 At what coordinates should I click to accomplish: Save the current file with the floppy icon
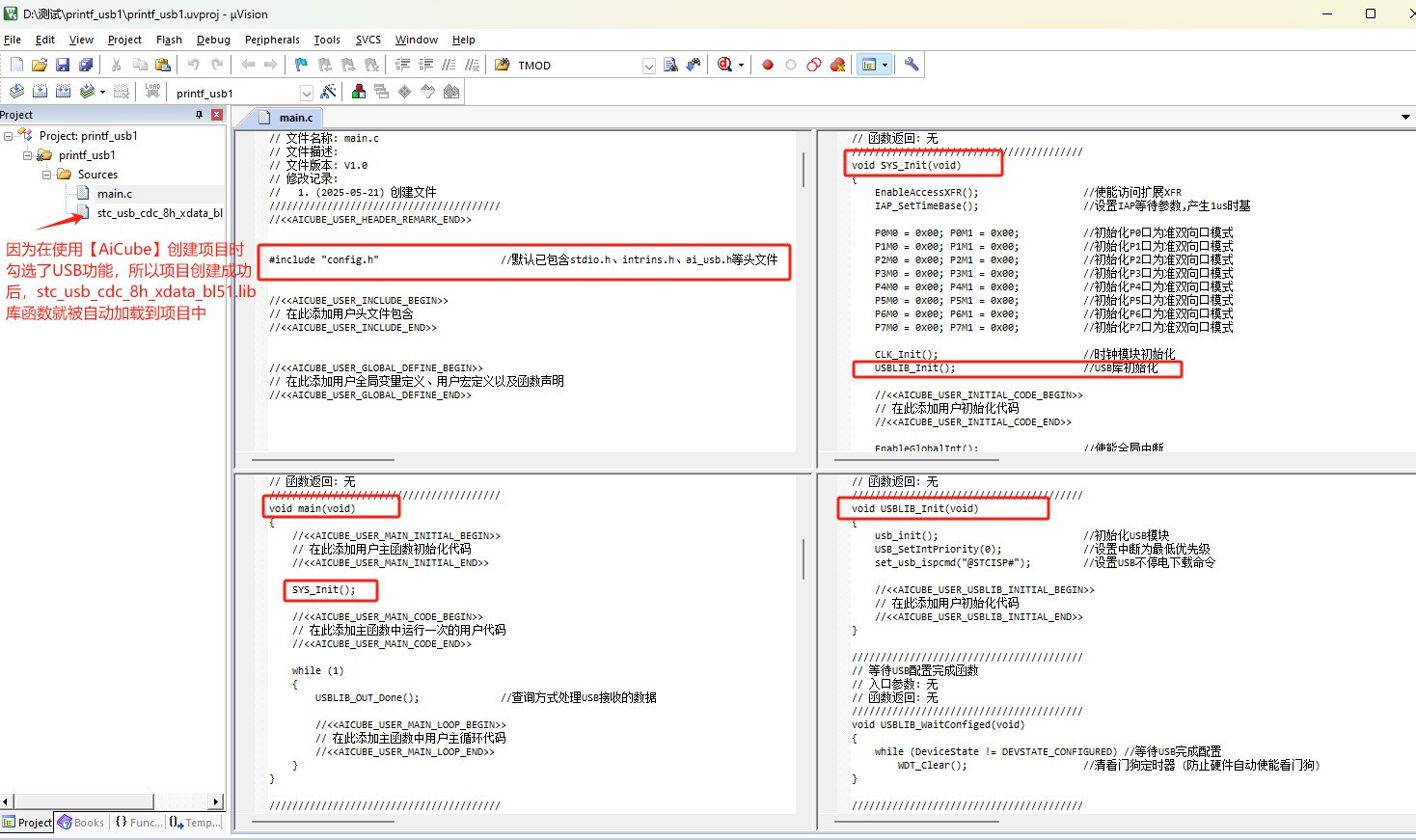click(63, 65)
